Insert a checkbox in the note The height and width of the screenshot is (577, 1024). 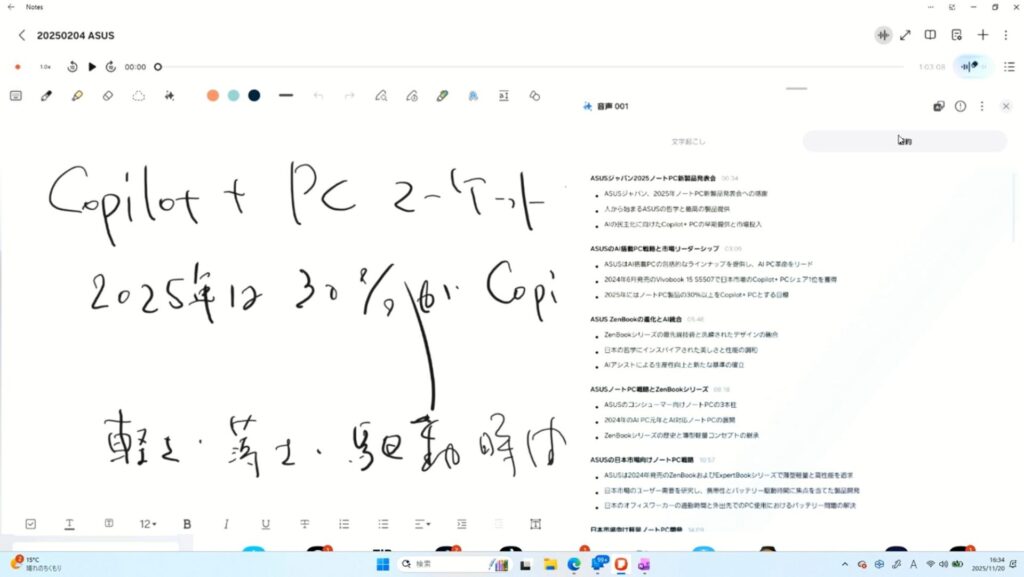coord(30,524)
